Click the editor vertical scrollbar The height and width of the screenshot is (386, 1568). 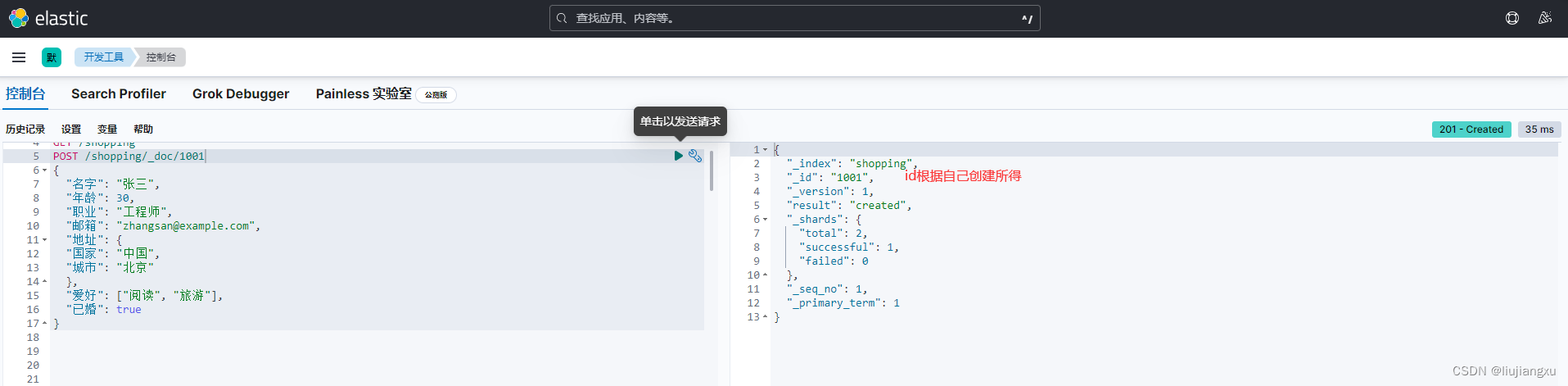click(x=711, y=170)
